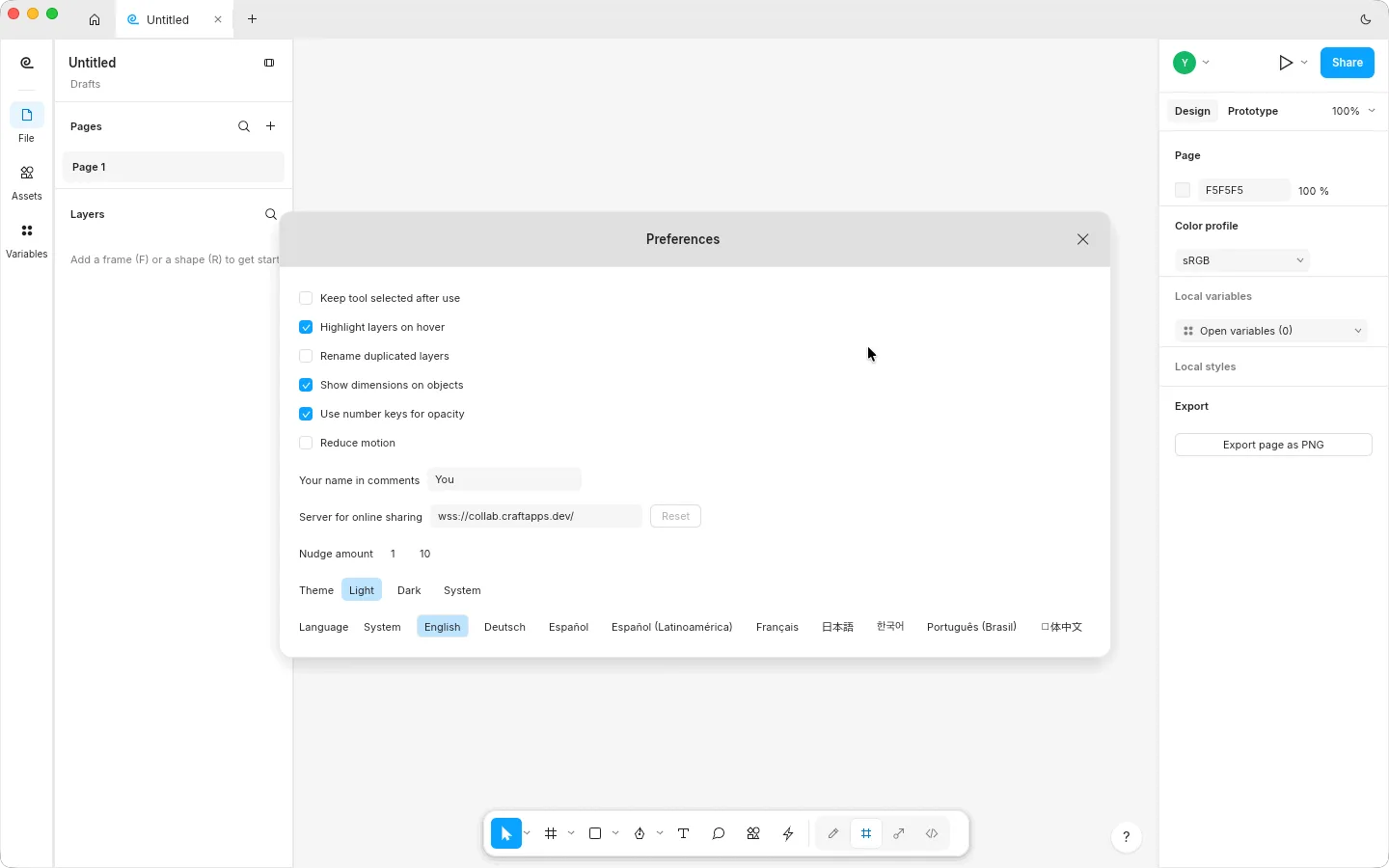1389x868 pixels.
Task: Open the Variables sidebar panel
Action: (x=27, y=240)
